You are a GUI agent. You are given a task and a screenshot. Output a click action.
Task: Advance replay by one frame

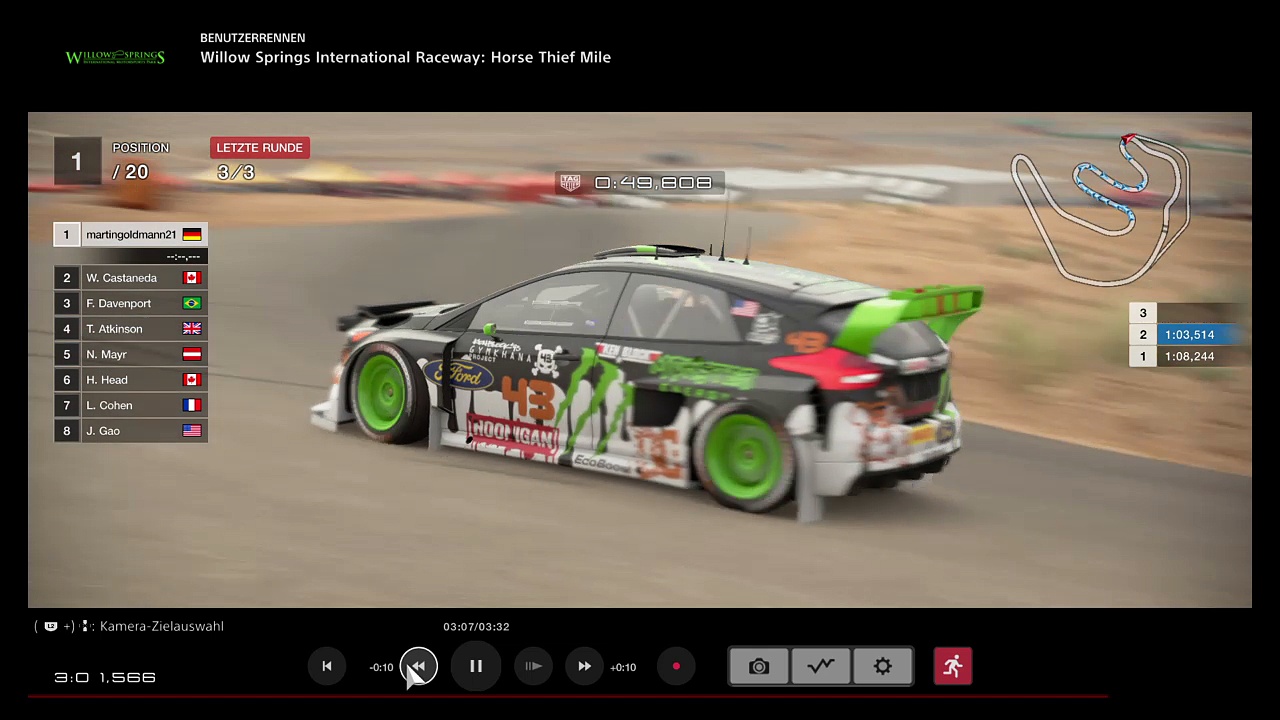(533, 667)
